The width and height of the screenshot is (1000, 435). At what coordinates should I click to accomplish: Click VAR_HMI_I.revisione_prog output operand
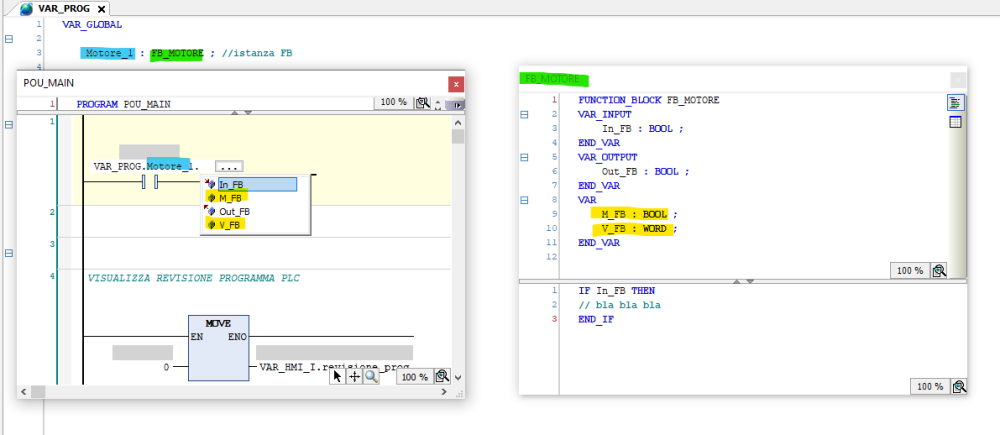(x=334, y=367)
